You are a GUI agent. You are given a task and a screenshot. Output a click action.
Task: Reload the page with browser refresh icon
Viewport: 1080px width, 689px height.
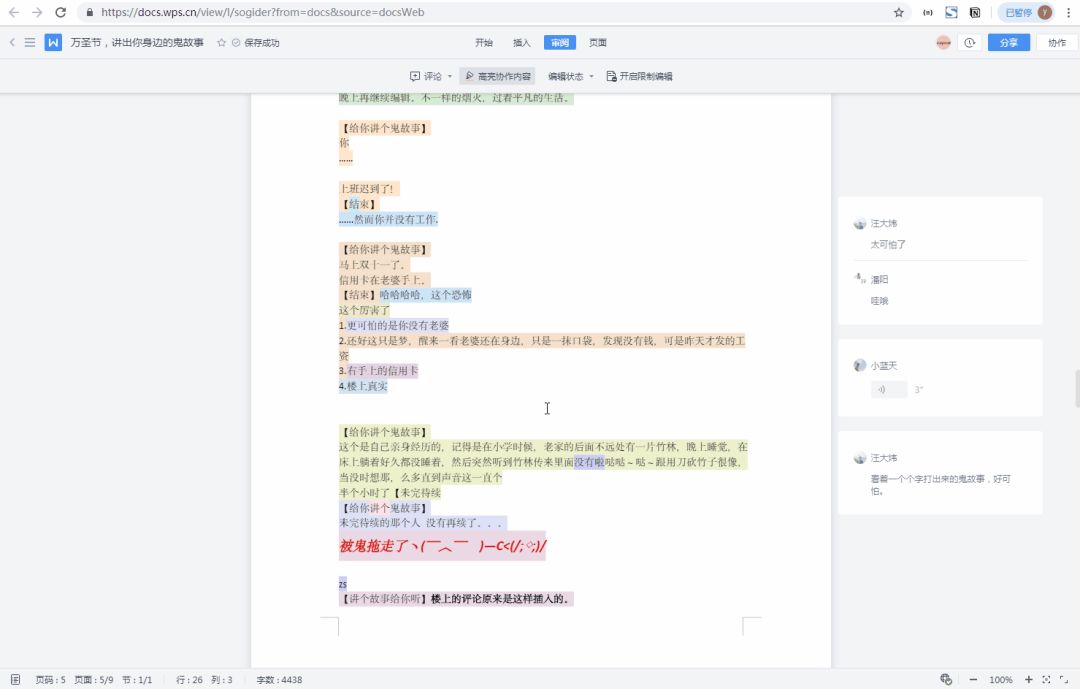[x=62, y=13]
